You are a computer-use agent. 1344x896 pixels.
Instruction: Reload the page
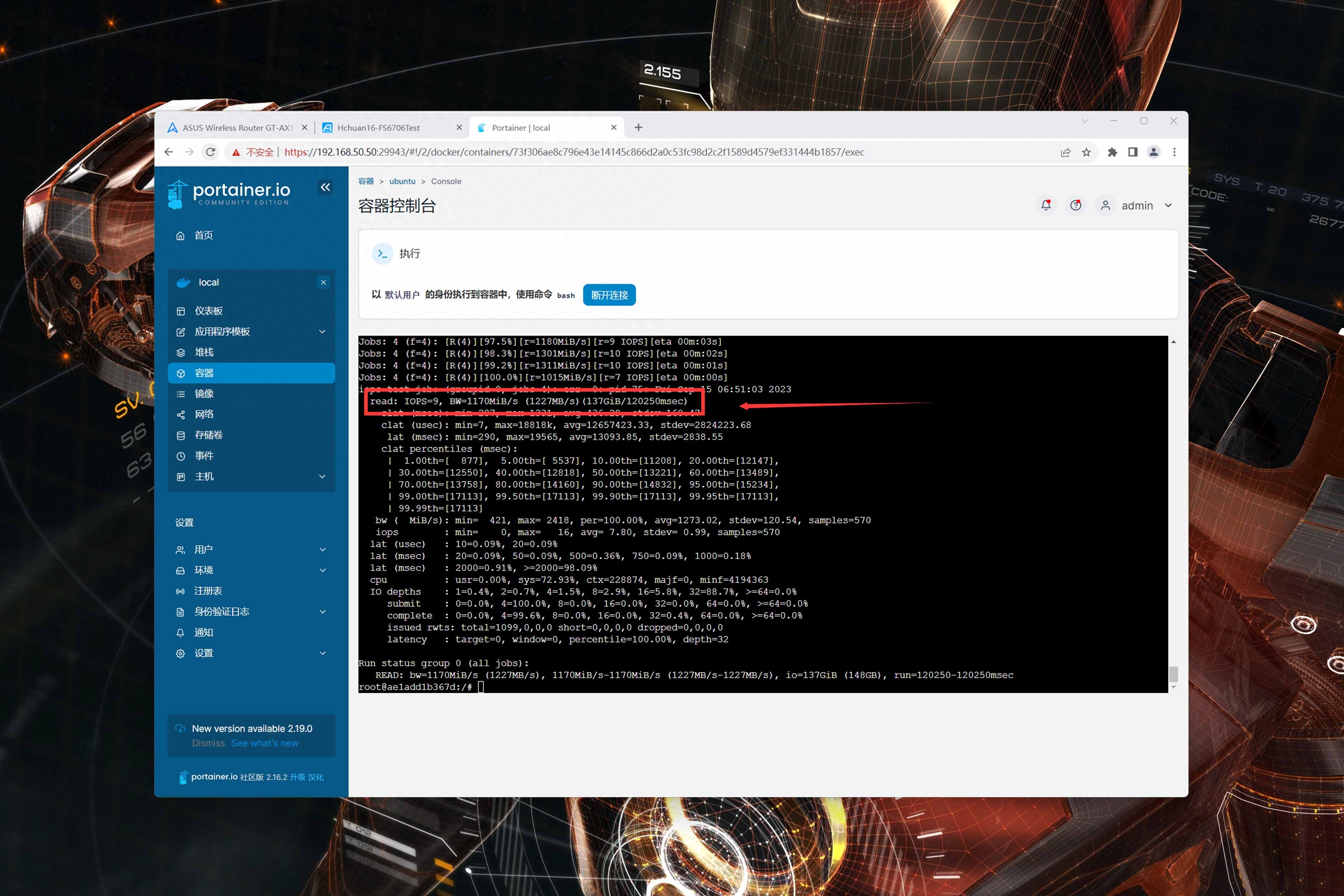click(210, 152)
